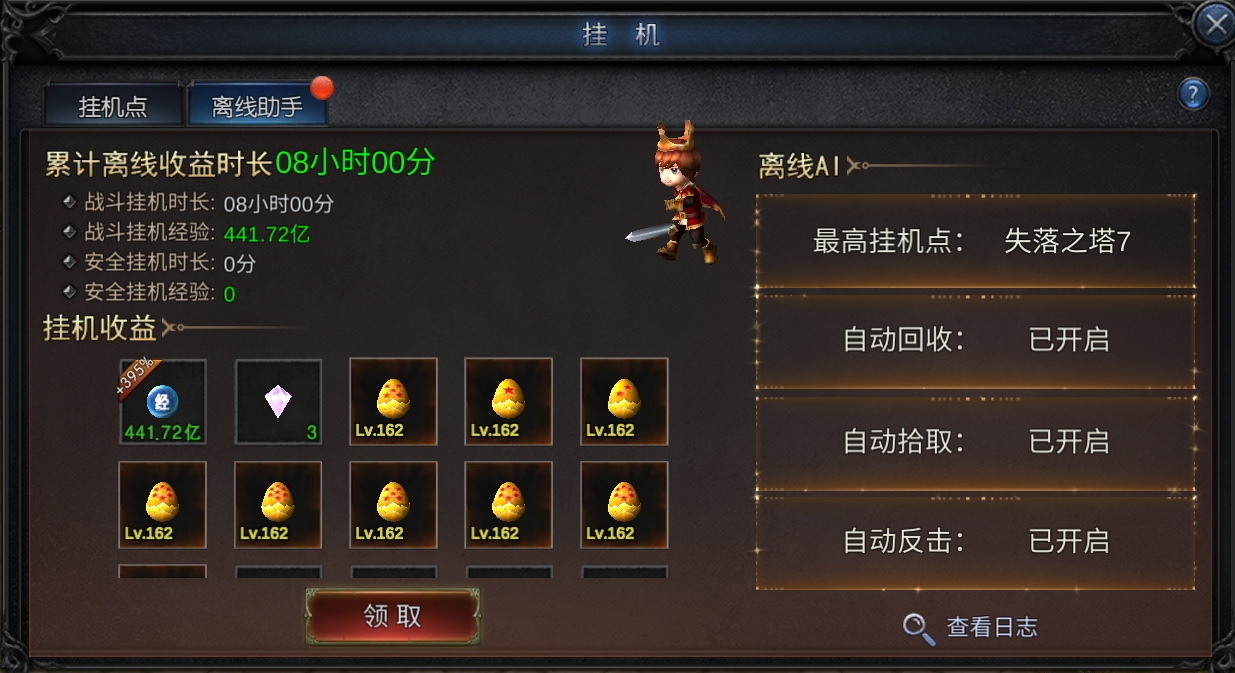Open the blue question mark help icon
The image size is (1235, 673).
1193,94
